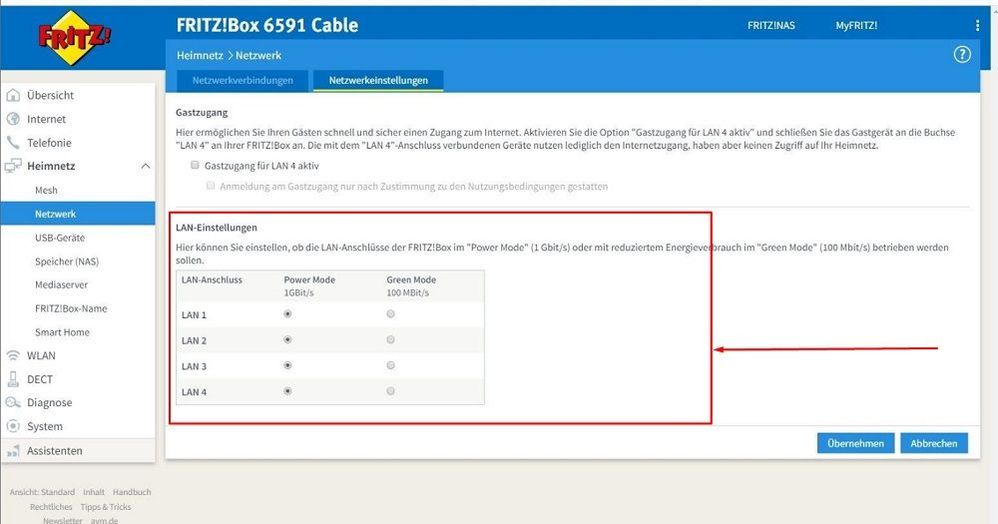Click the FRITZ!Box 6591 Cable title
This screenshot has height=524, width=998.
[x=267, y=25]
